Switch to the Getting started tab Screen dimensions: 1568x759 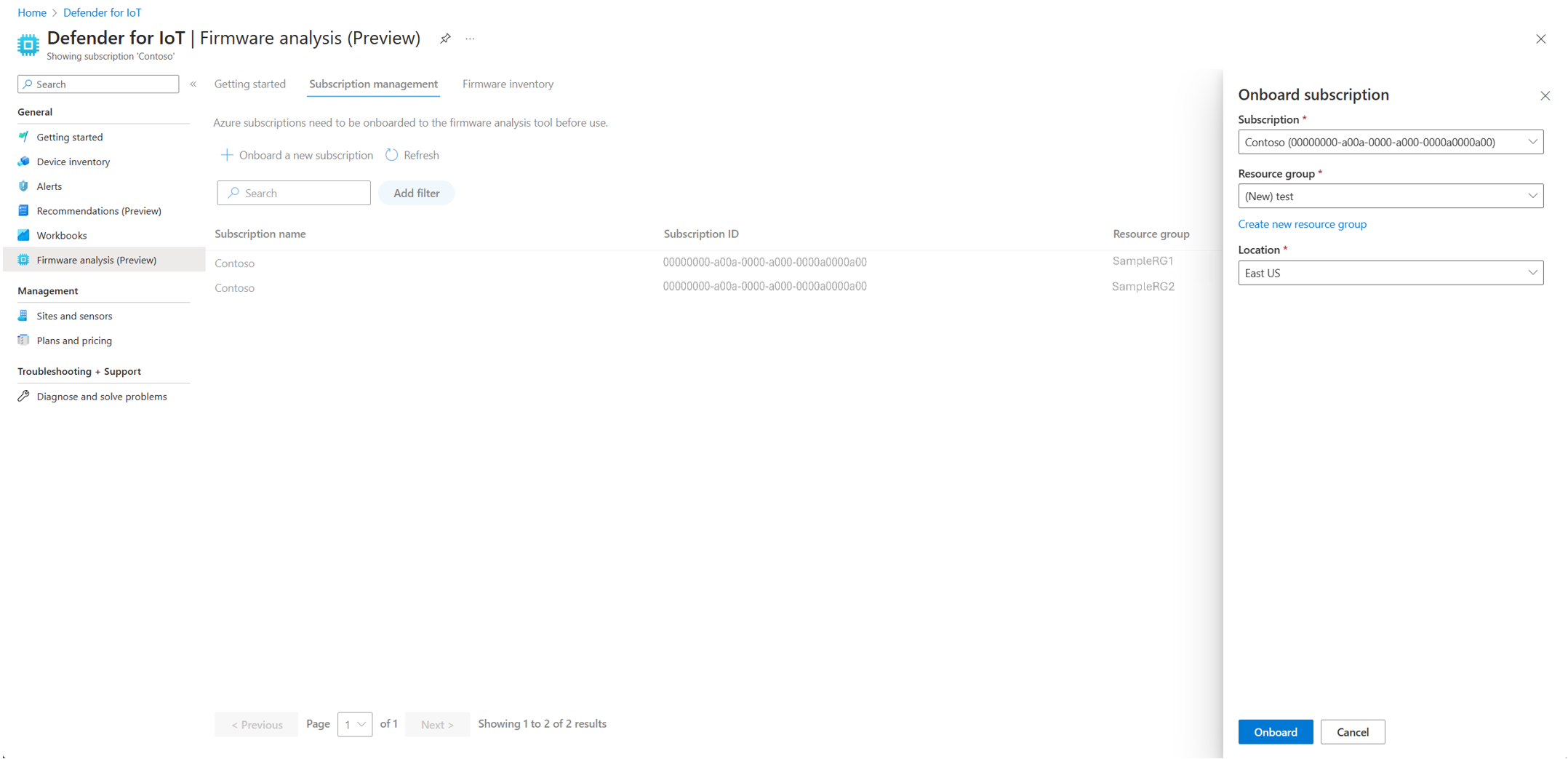(250, 84)
